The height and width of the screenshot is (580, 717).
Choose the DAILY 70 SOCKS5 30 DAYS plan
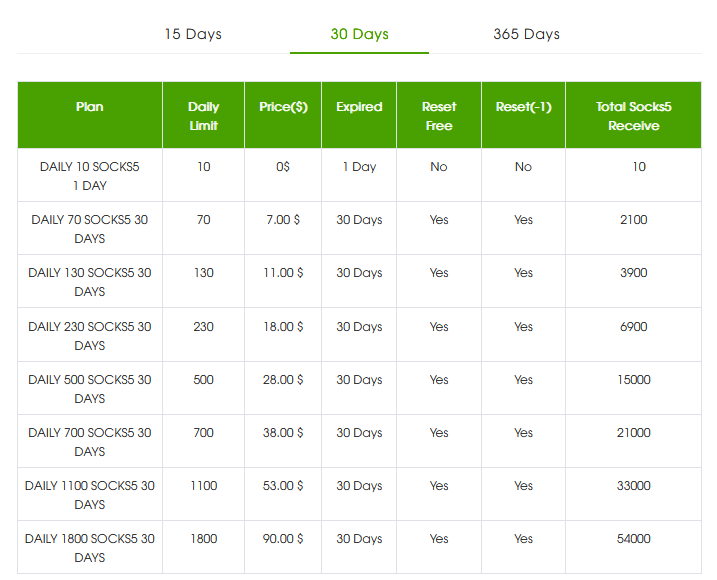[90, 229]
